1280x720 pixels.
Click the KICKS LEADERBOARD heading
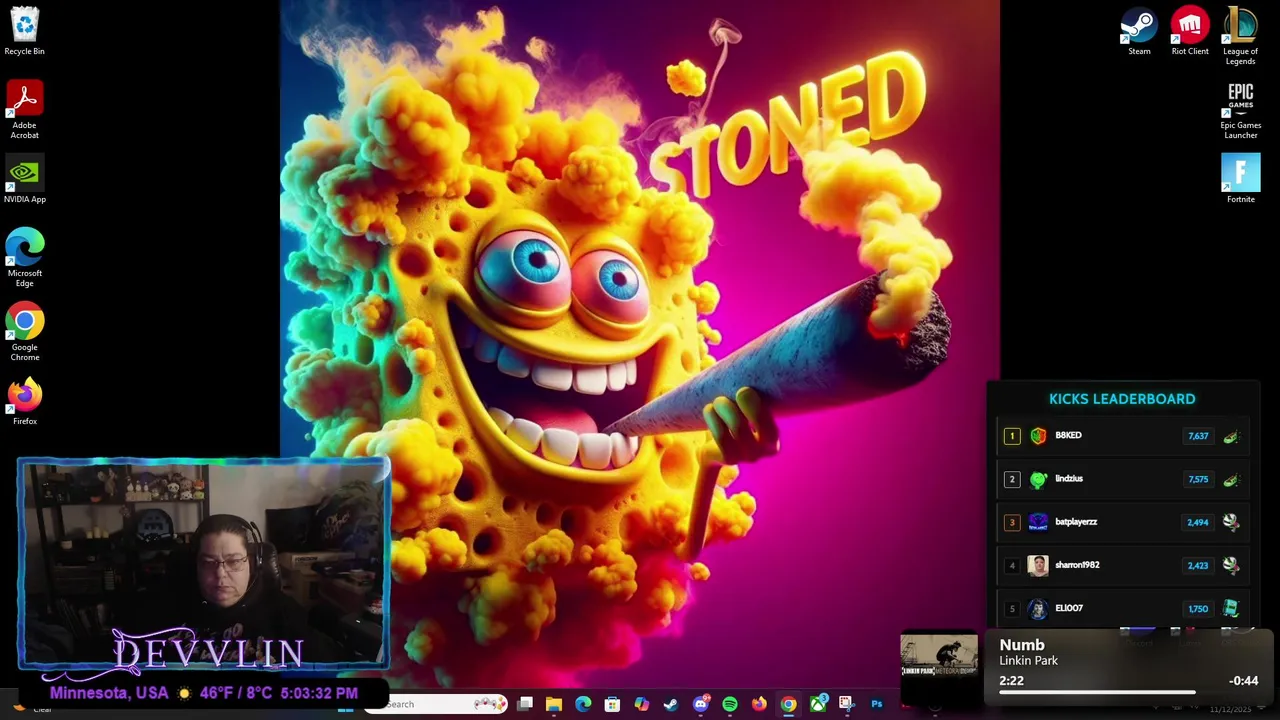point(1122,399)
